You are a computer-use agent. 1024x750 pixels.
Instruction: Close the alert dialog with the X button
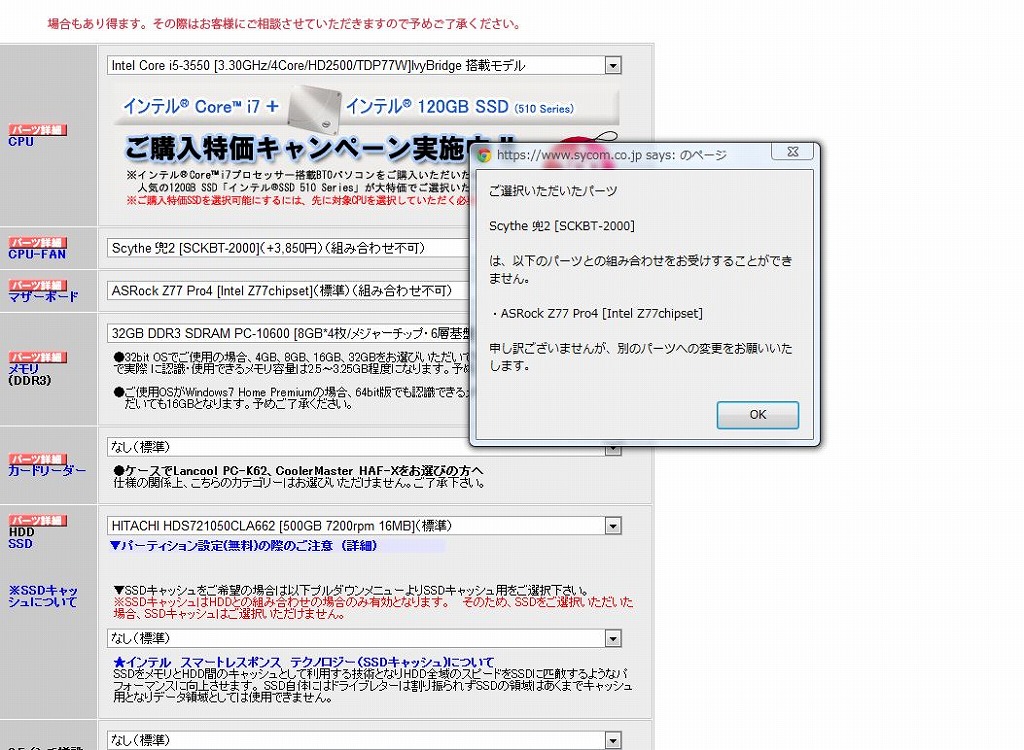(x=792, y=152)
